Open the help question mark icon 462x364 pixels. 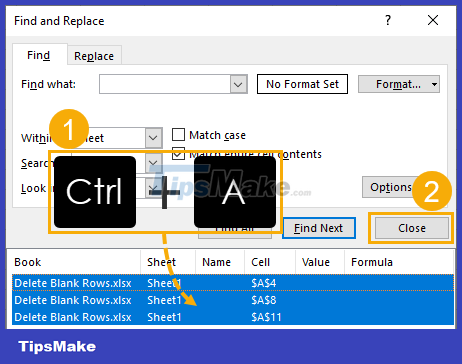[x=388, y=20]
